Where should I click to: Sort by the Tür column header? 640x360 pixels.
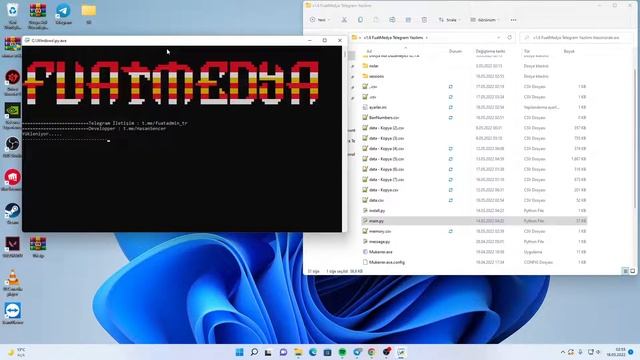point(527,51)
